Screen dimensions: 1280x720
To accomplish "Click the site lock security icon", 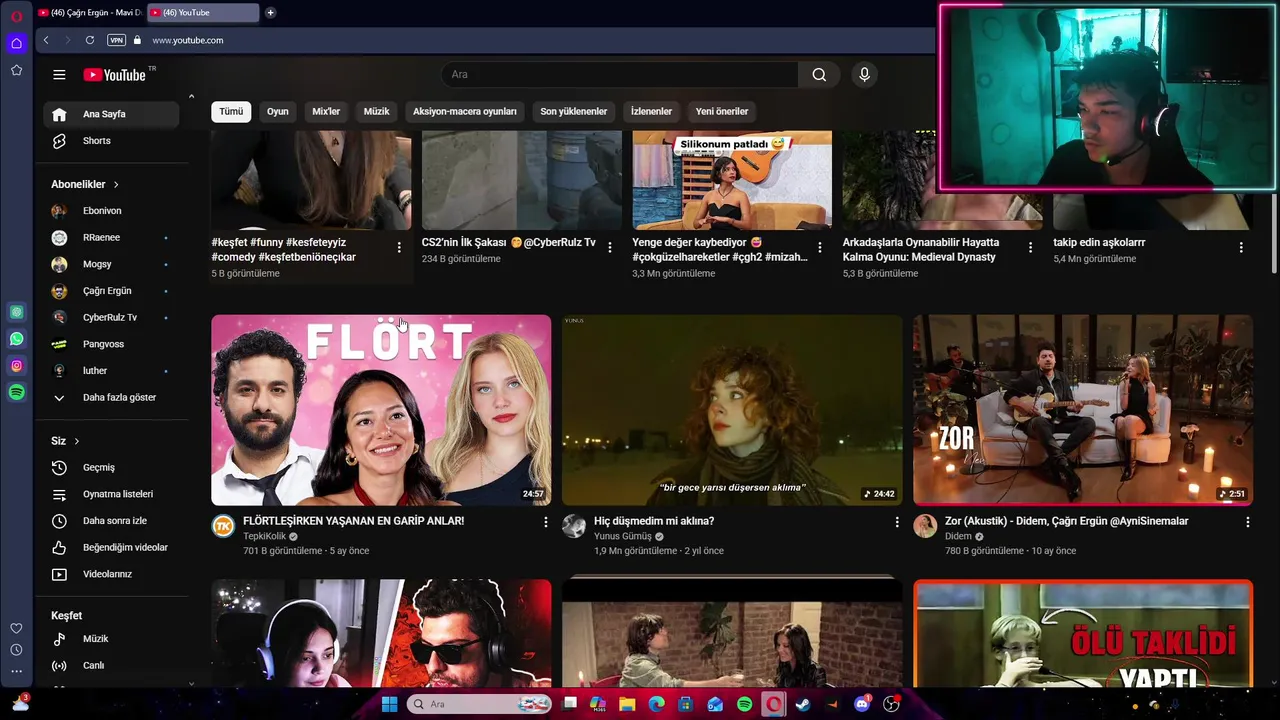I will click(x=138, y=40).
